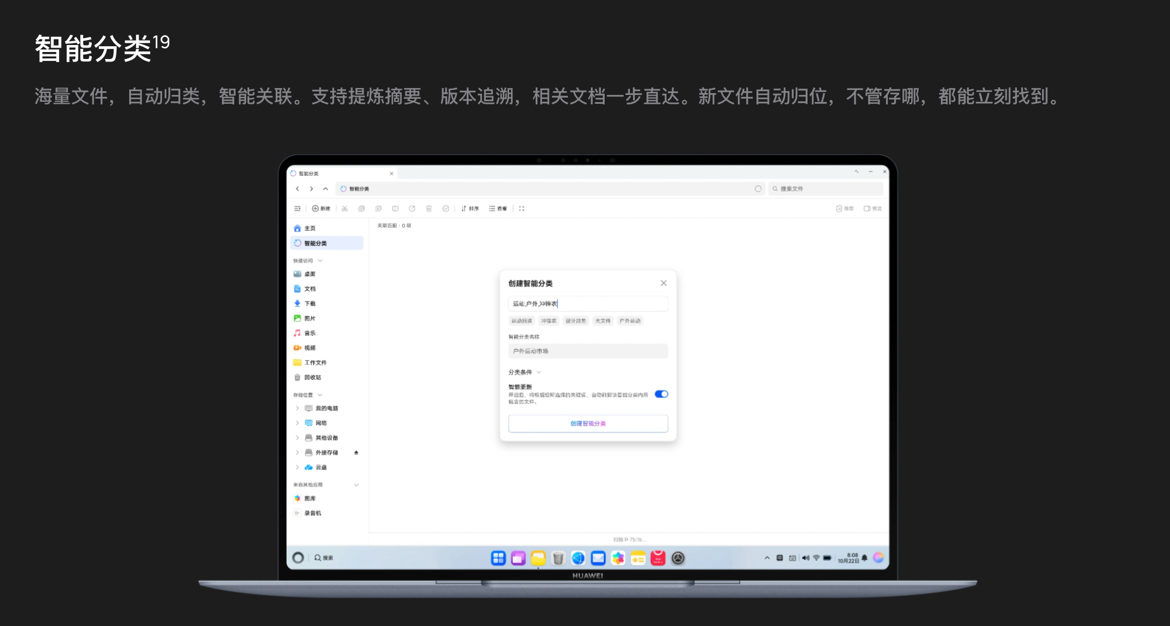1170x626 pixels.
Task: Click the 创建智能分类 button
Action: (588, 424)
